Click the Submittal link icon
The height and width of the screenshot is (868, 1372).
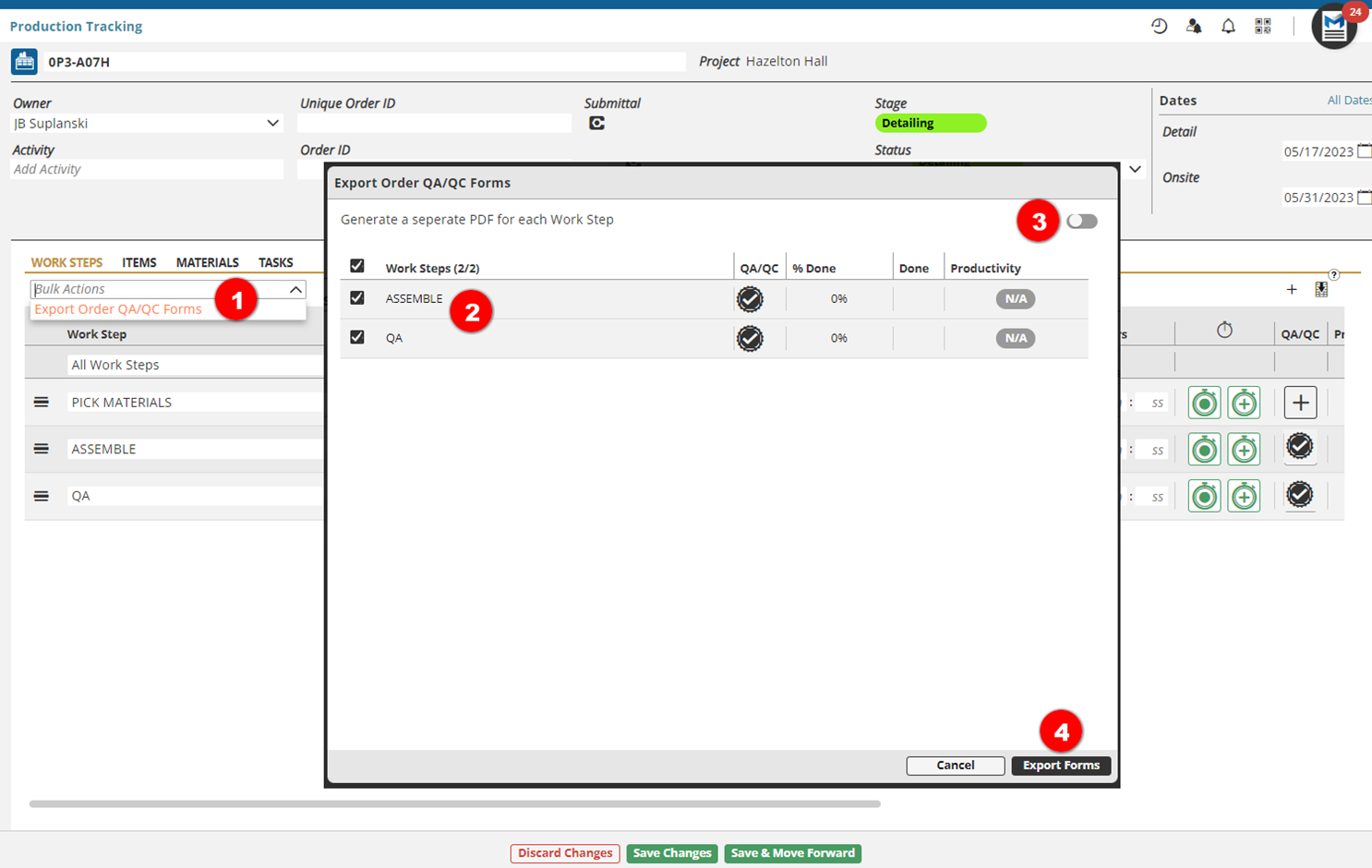tap(596, 124)
